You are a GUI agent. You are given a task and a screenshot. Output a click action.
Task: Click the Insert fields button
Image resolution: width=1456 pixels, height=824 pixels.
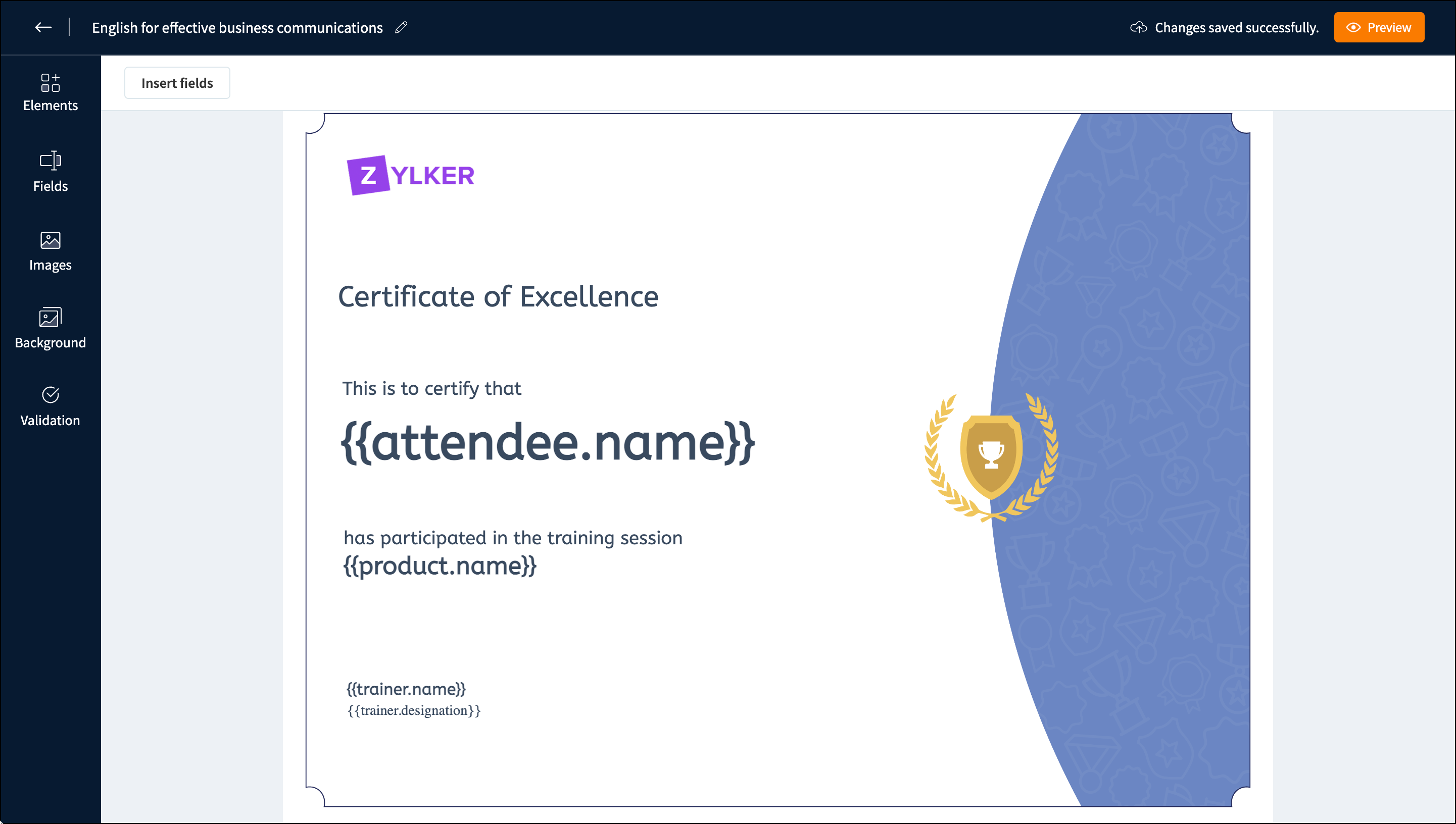(177, 83)
